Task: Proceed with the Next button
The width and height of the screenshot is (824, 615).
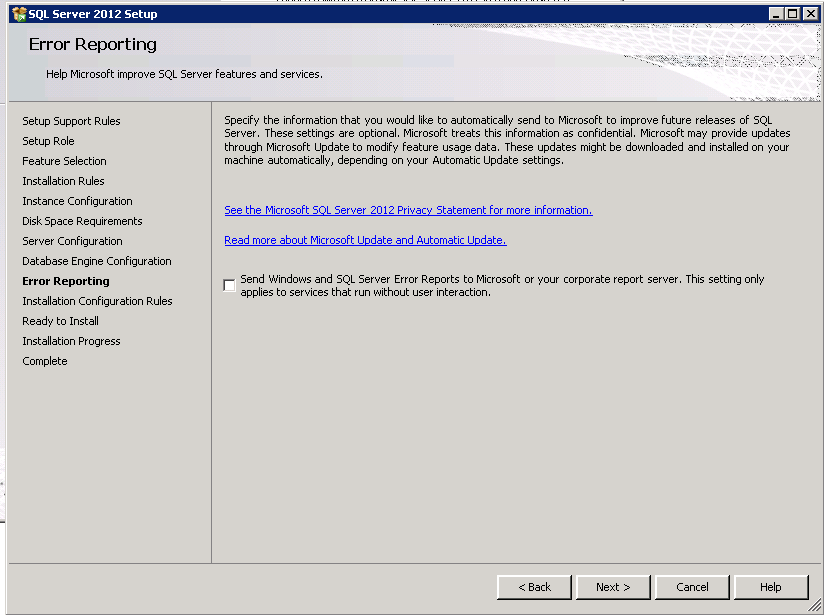Action: point(613,587)
